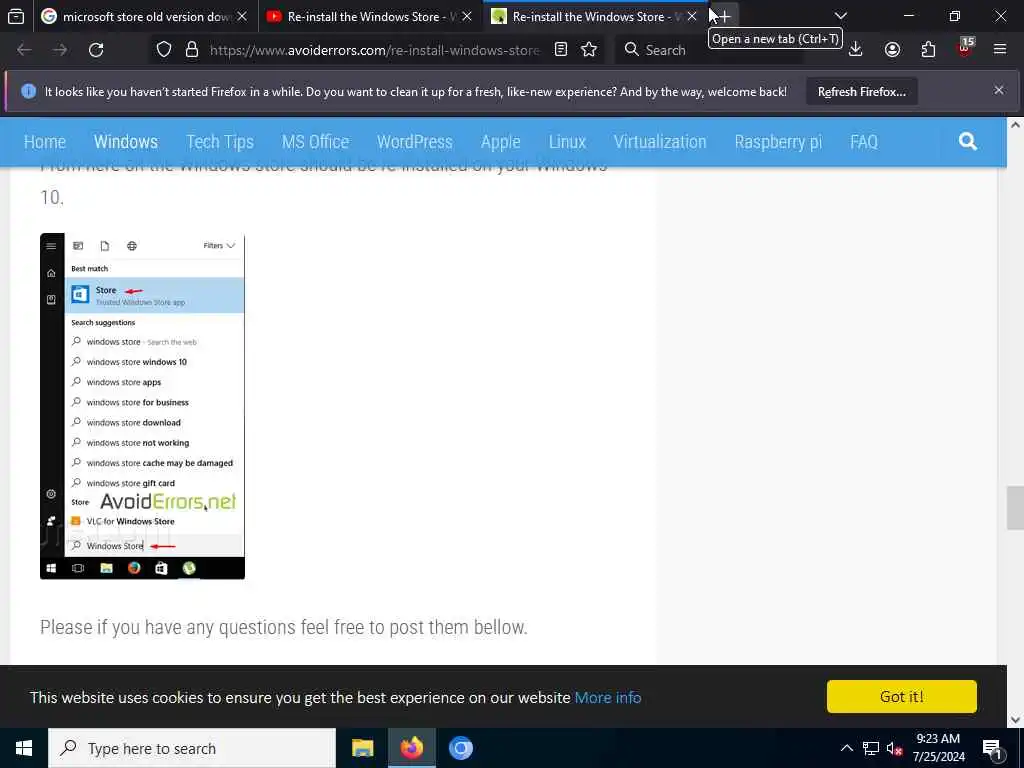1024x768 pixels.
Task: Follow the More info cookie link
Action: point(607,697)
